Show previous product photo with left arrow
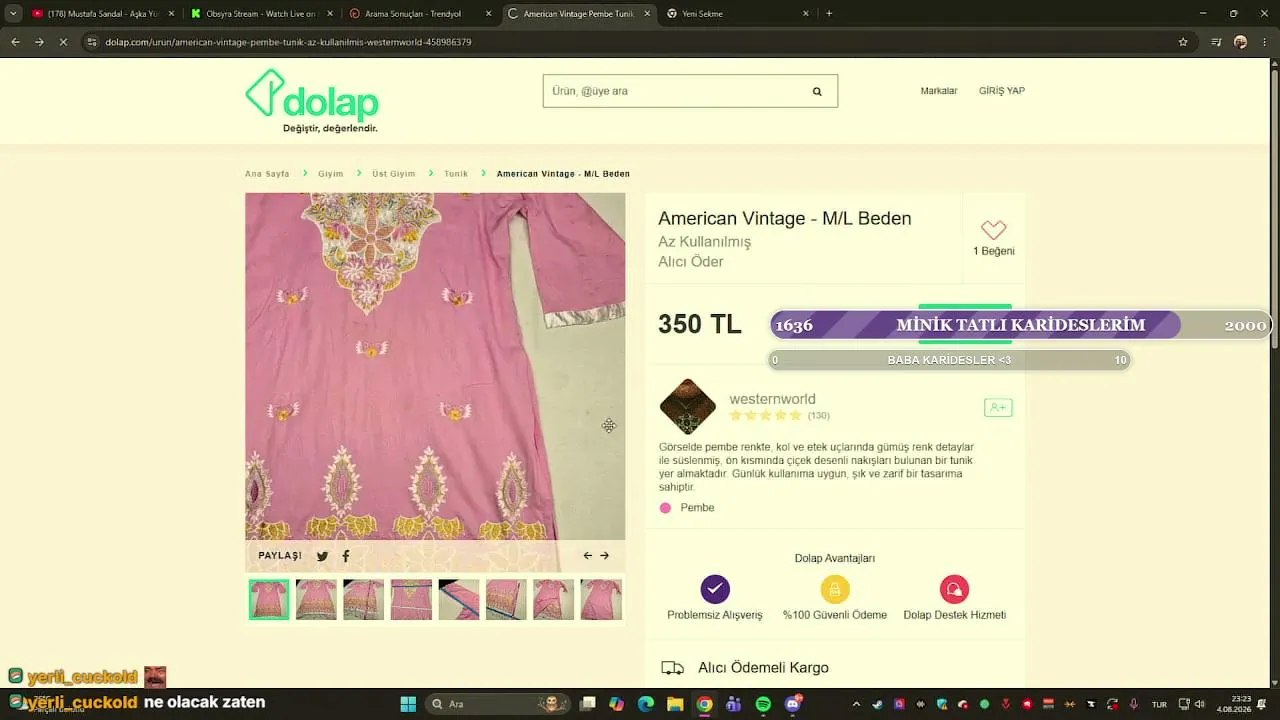The width and height of the screenshot is (1280, 720). coord(588,556)
